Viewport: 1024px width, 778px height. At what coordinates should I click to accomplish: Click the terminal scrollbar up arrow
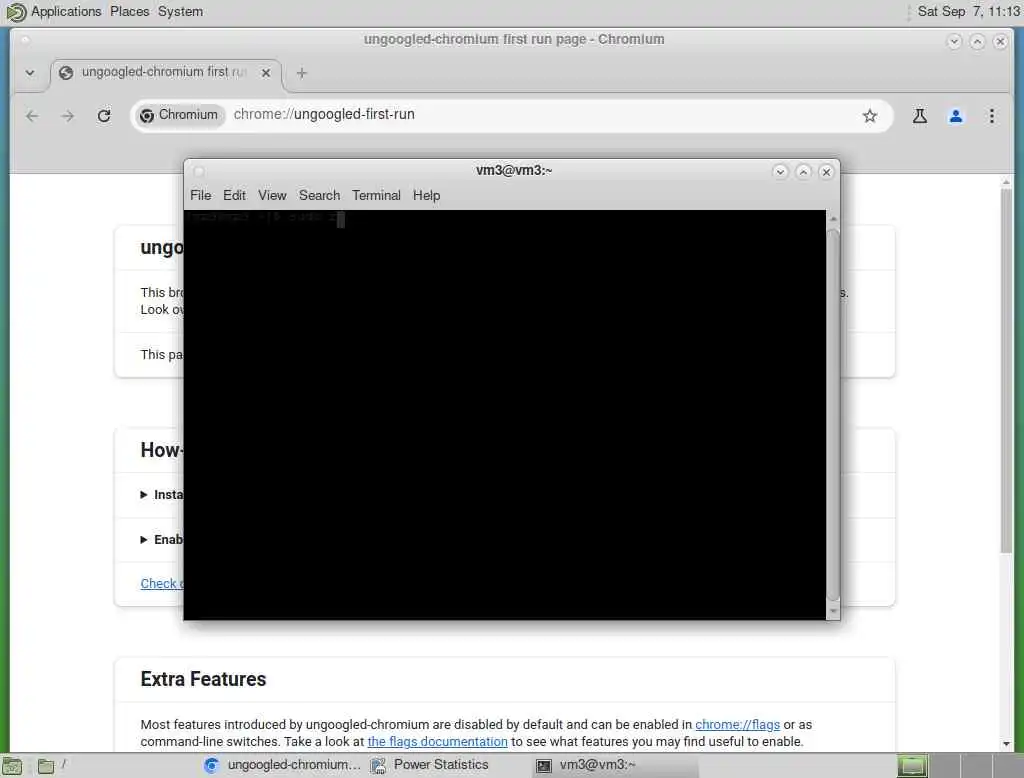833,218
